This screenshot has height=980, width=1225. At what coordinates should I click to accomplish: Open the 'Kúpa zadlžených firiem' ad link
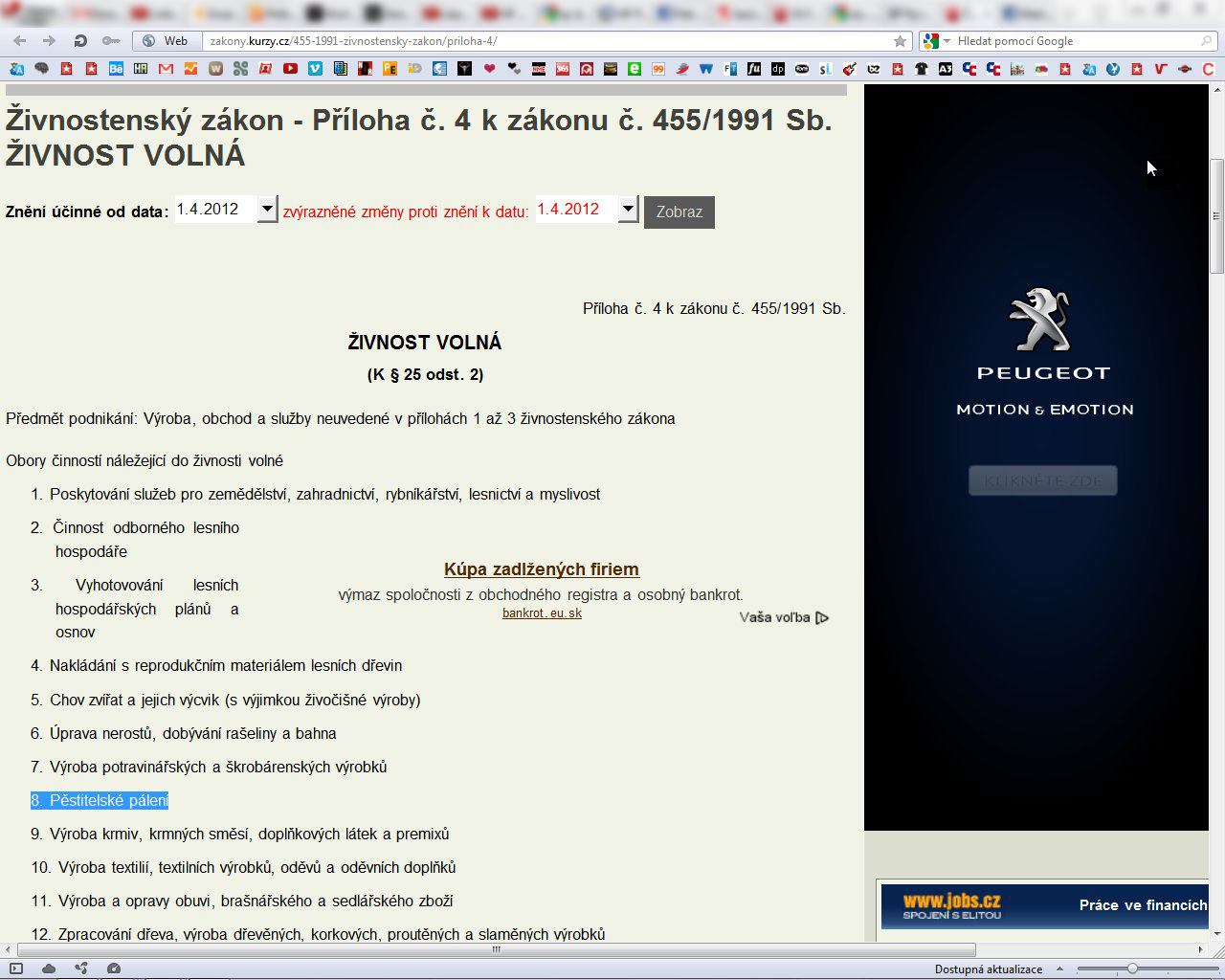click(541, 569)
